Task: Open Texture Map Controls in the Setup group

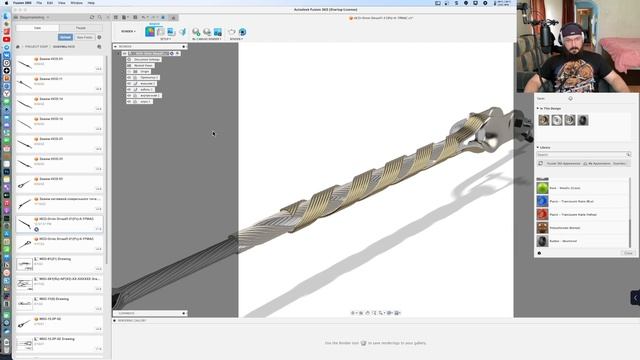Action: pyautogui.click(x=182, y=32)
